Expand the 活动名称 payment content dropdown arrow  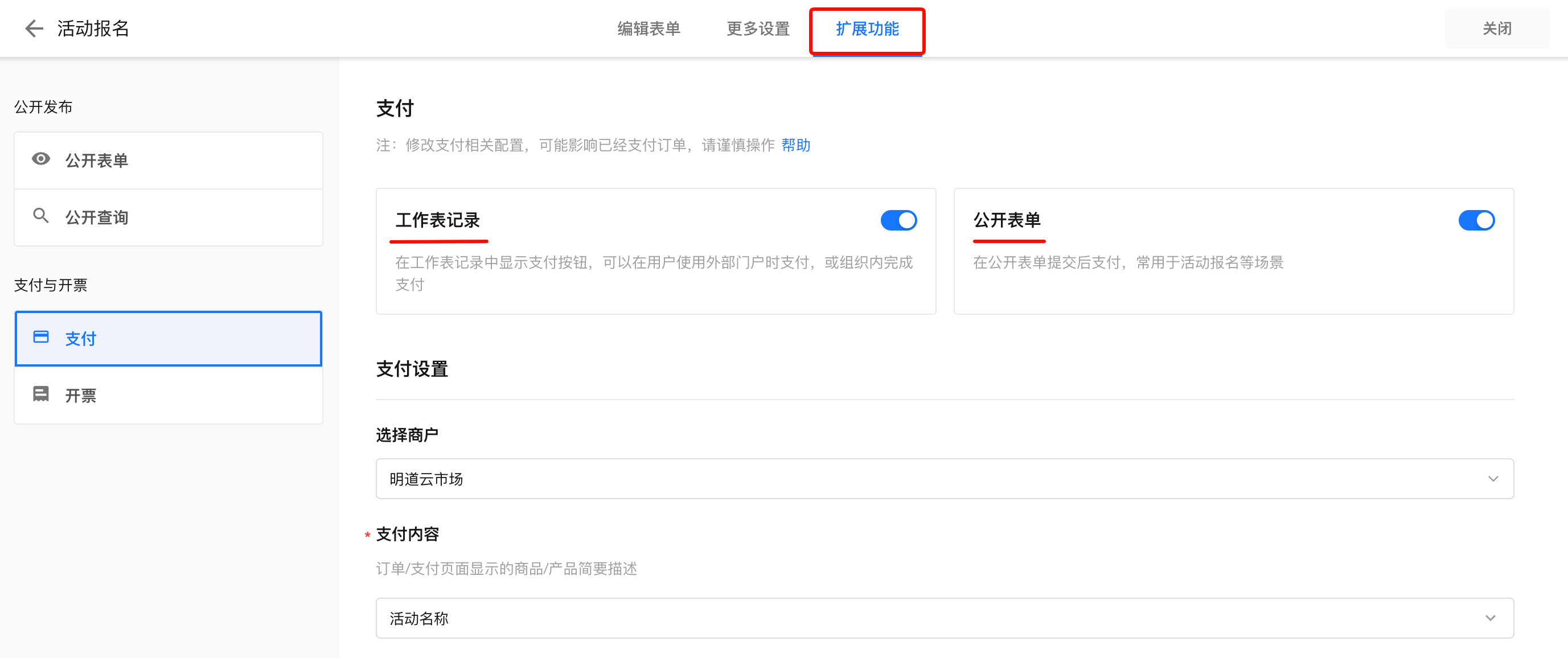pyautogui.click(x=1490, y=618)
